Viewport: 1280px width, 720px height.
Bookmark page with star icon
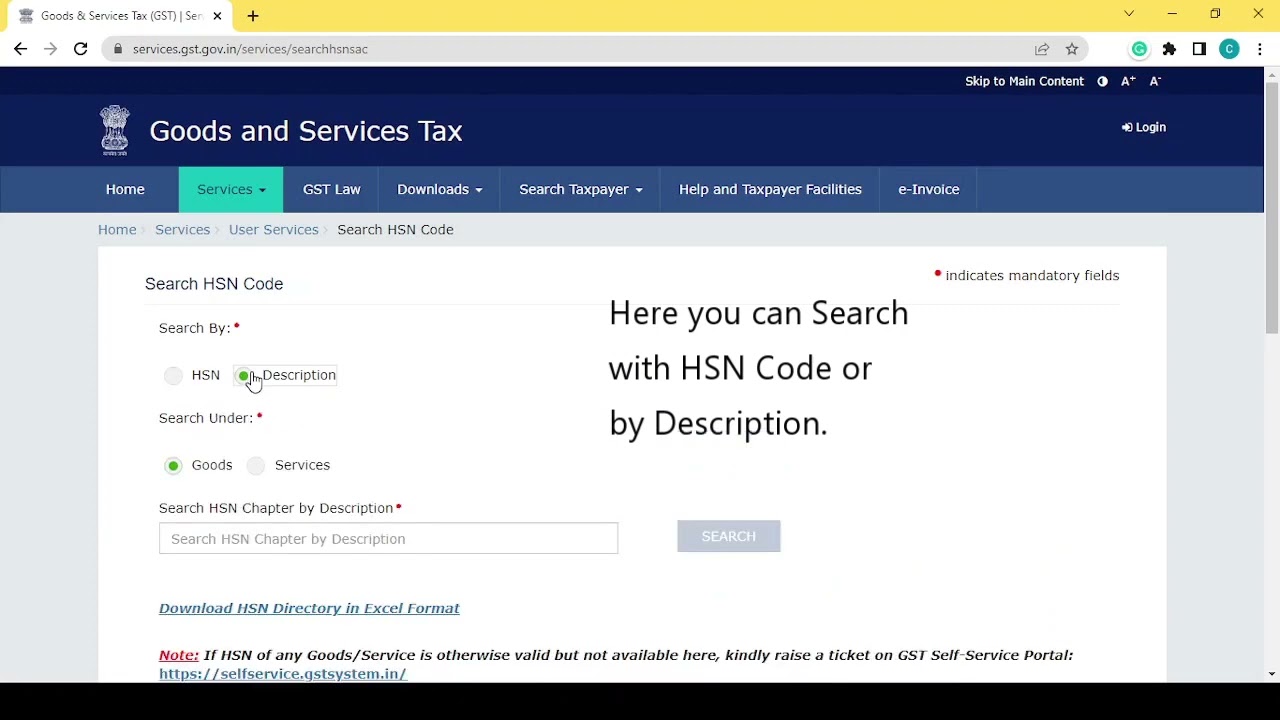pyautogui.click(x=1072, y=49)
